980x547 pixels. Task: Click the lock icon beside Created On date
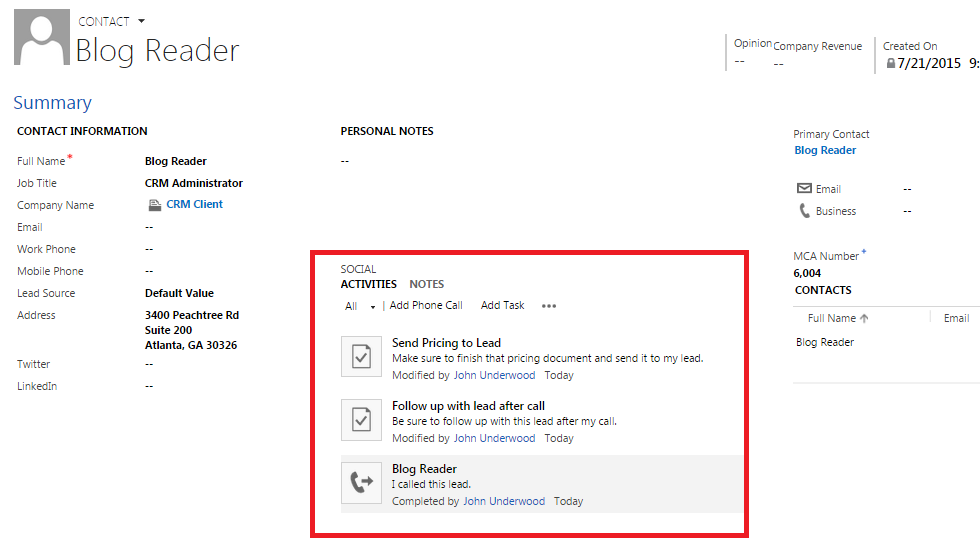(x=890, y=64)
